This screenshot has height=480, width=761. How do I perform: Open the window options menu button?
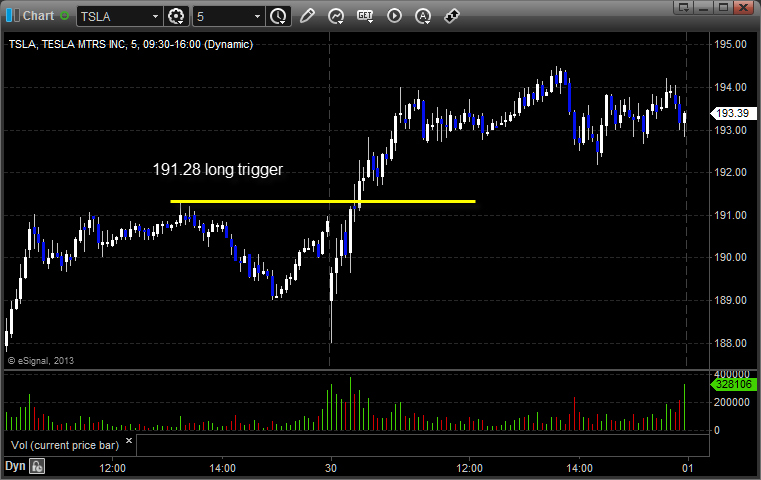684,7
